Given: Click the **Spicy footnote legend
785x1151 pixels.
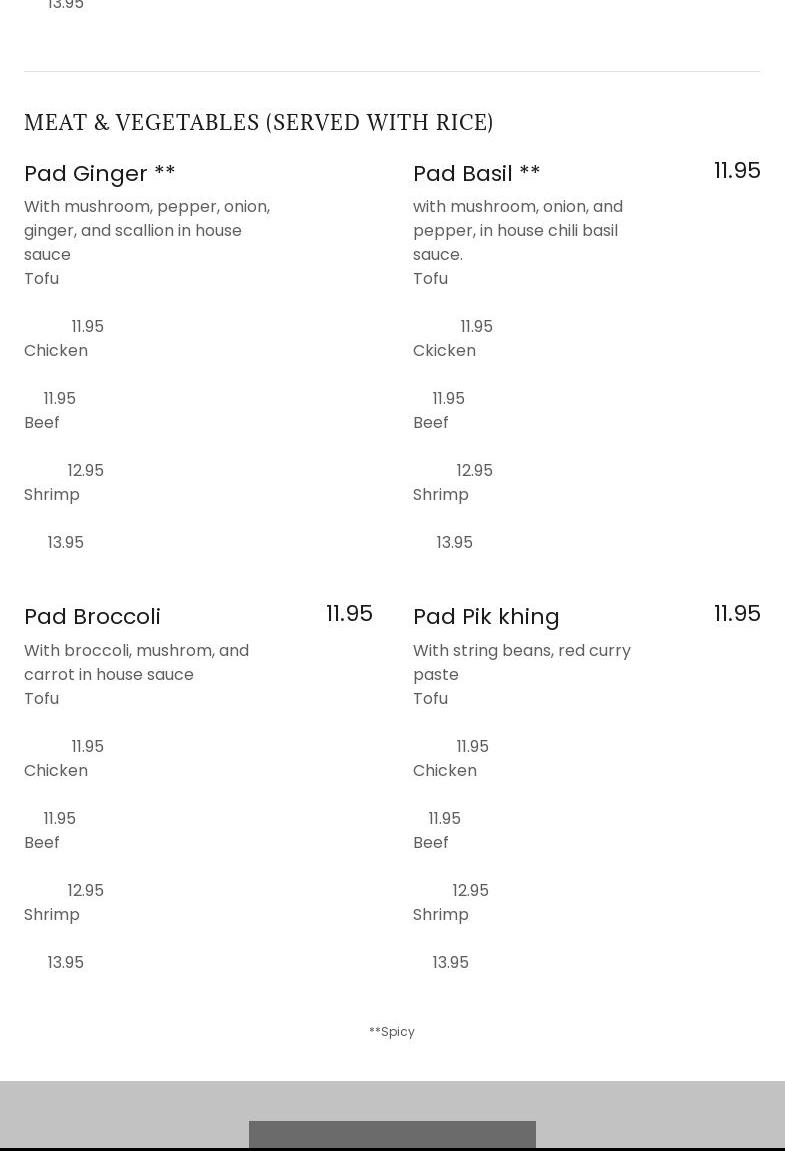Looking at the screenshot, I should point(392,1031).
